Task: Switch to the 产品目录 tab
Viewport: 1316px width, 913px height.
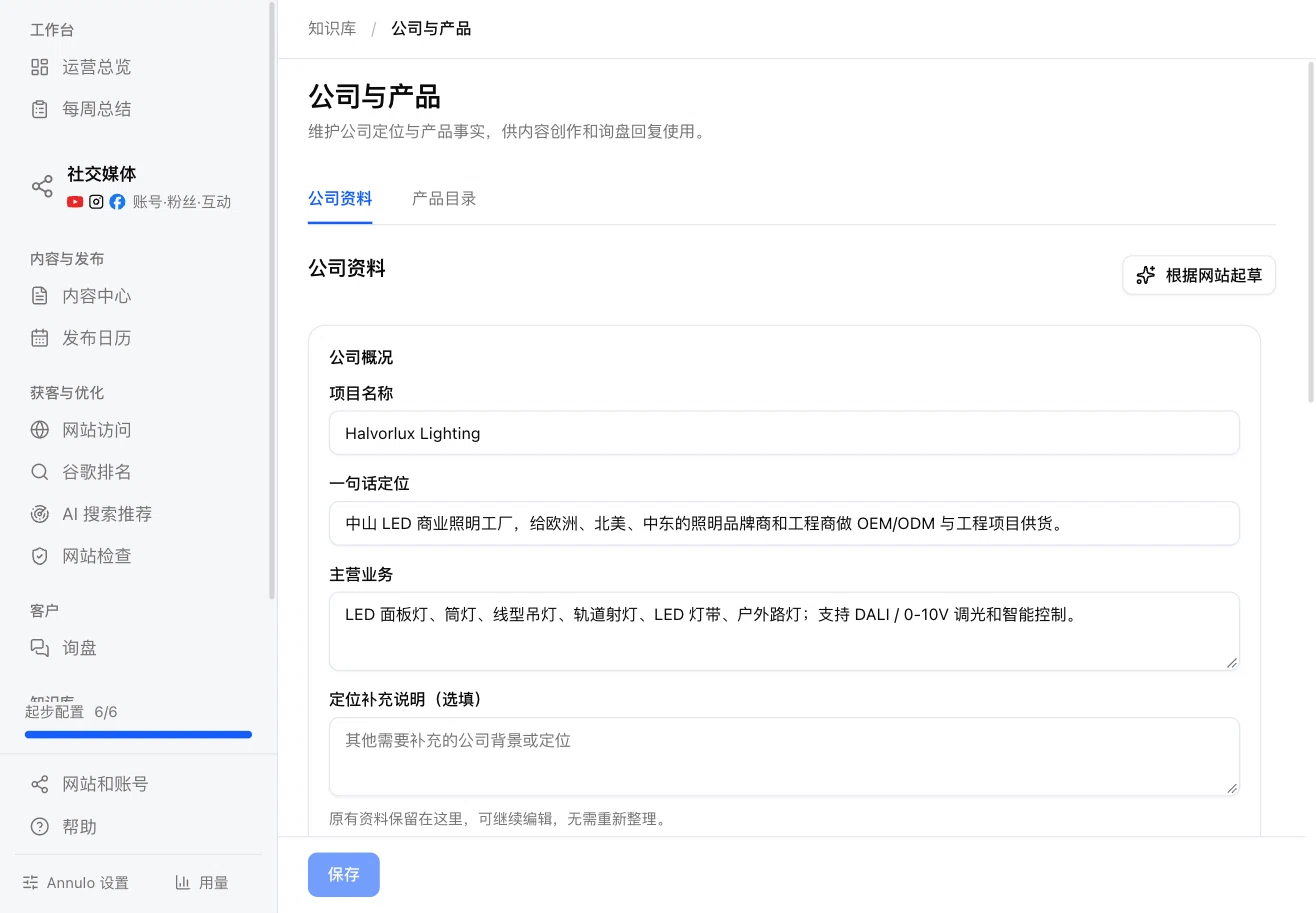Action: pyautogui.click(x=444, y=198)
